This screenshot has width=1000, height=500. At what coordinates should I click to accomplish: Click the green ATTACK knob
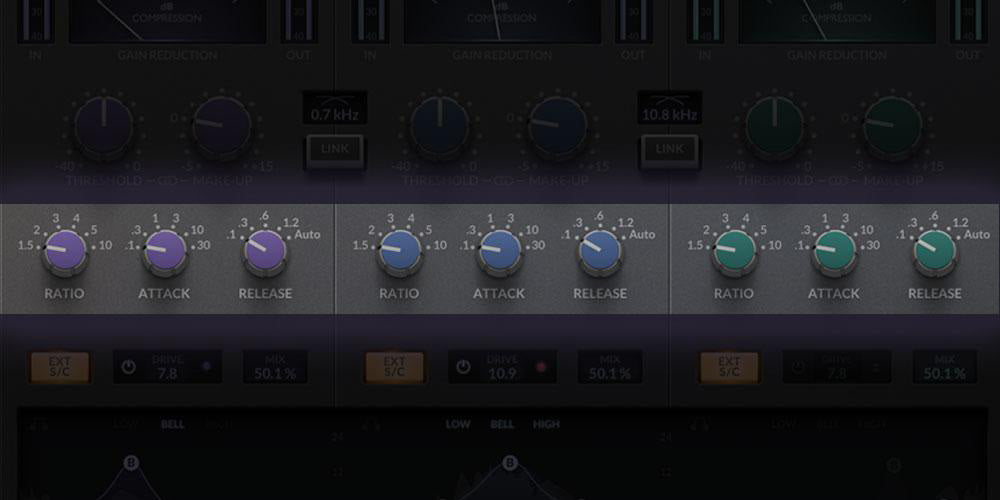point(835,250)
